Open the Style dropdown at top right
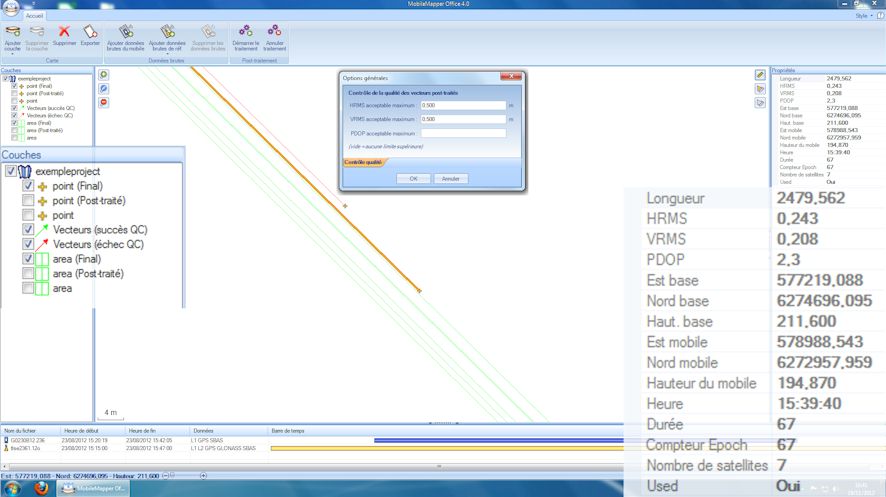The height and width of the screenshot is (497, 886). tap(864, 16)
